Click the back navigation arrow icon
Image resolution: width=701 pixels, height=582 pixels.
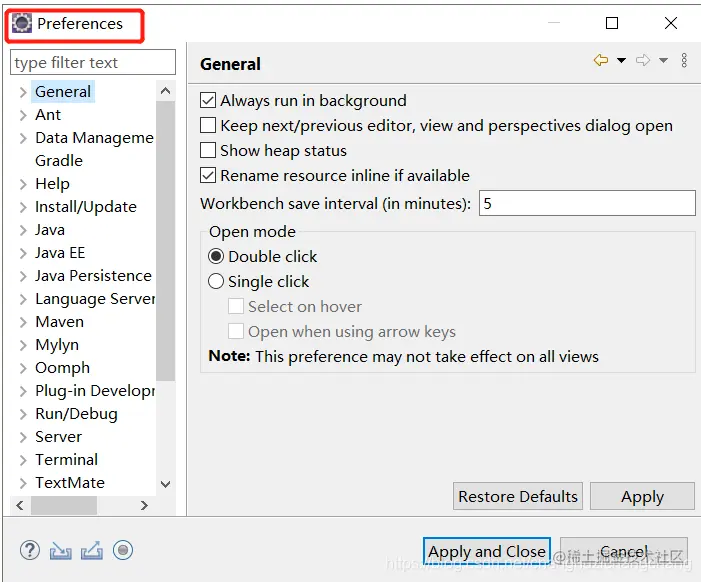point(601,60)
